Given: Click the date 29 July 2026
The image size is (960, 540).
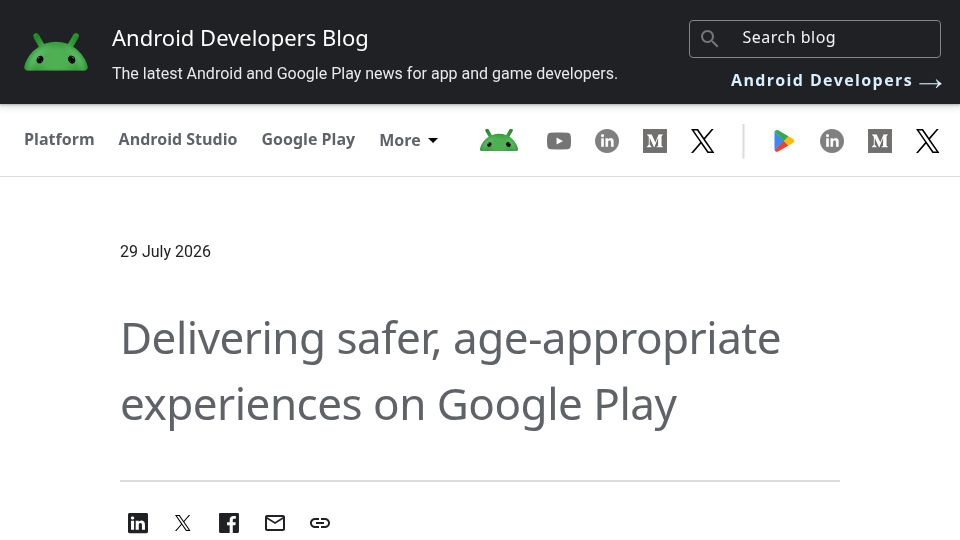Looking at the screenshot, I should point(165,252).
